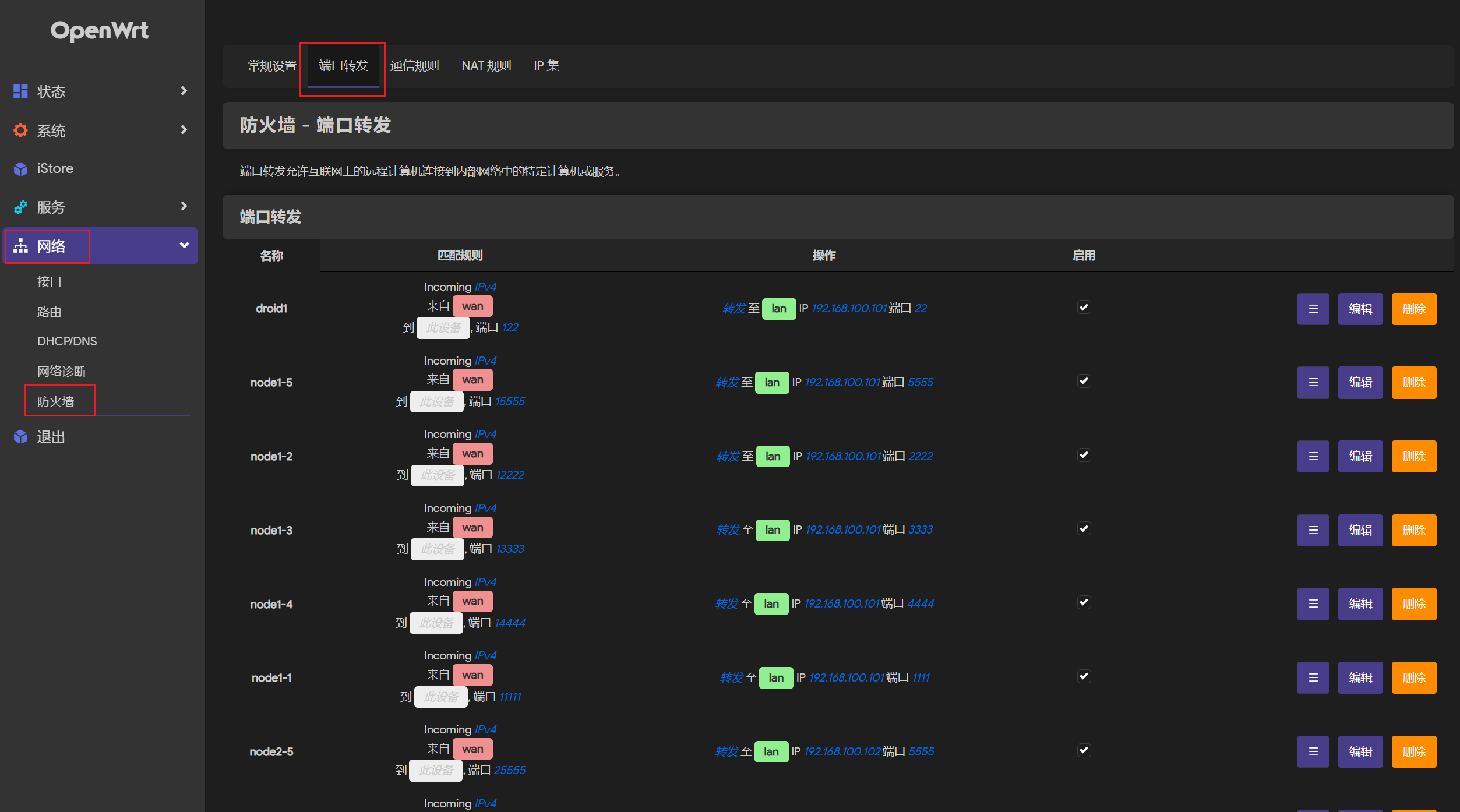Click 删除 button for node1-4
The height and width of the screenshot is (812, 1460).
pos(1413,604)
